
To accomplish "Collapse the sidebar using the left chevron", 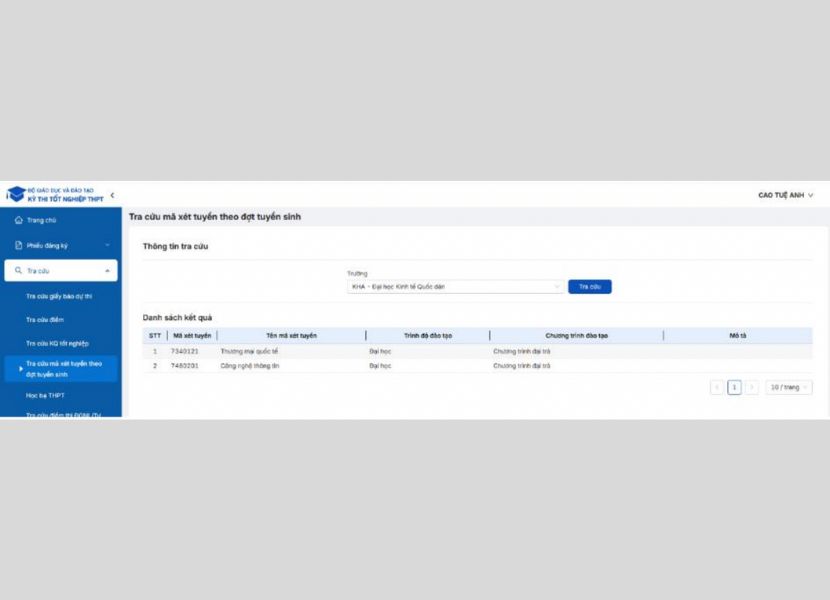I will [x=112, y=195].
